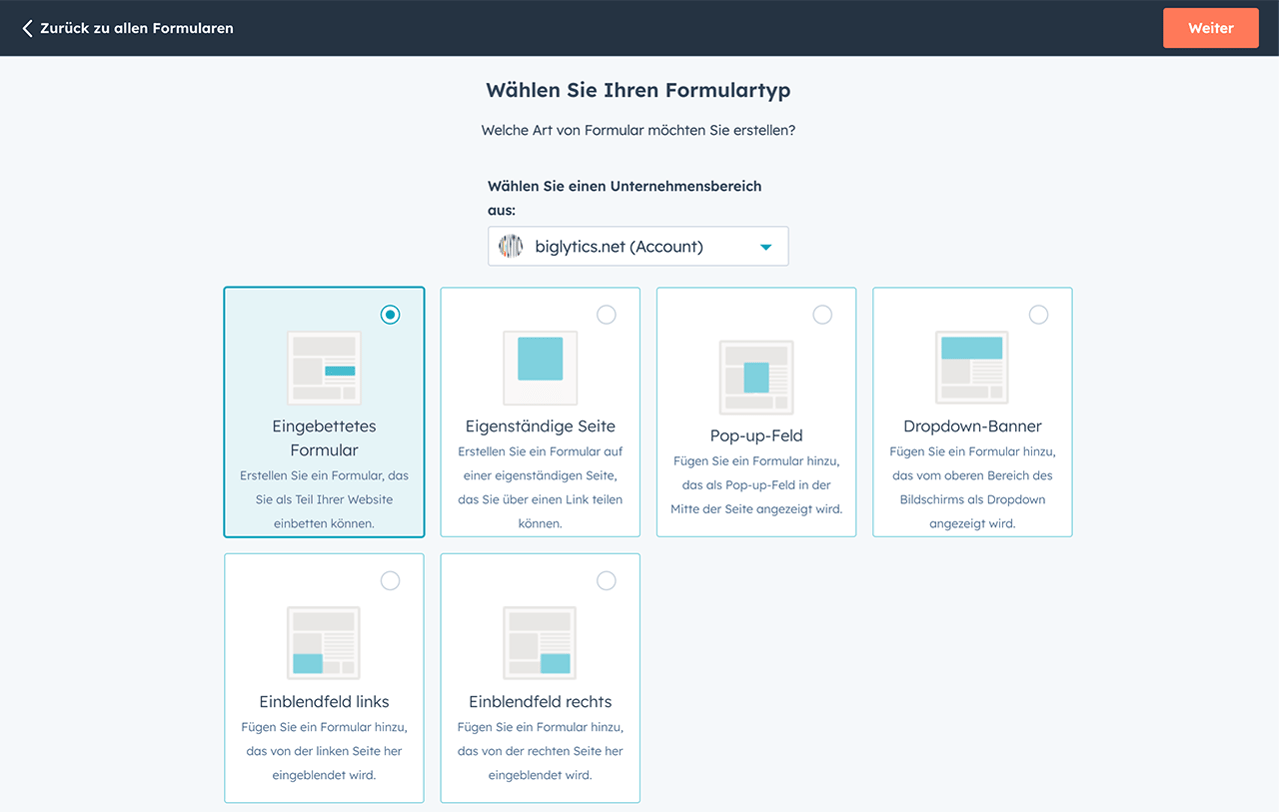This screenshot has width=1279, height=812.
Task: Click the description under Einblendfeld rechts
Action: (540, 751)
